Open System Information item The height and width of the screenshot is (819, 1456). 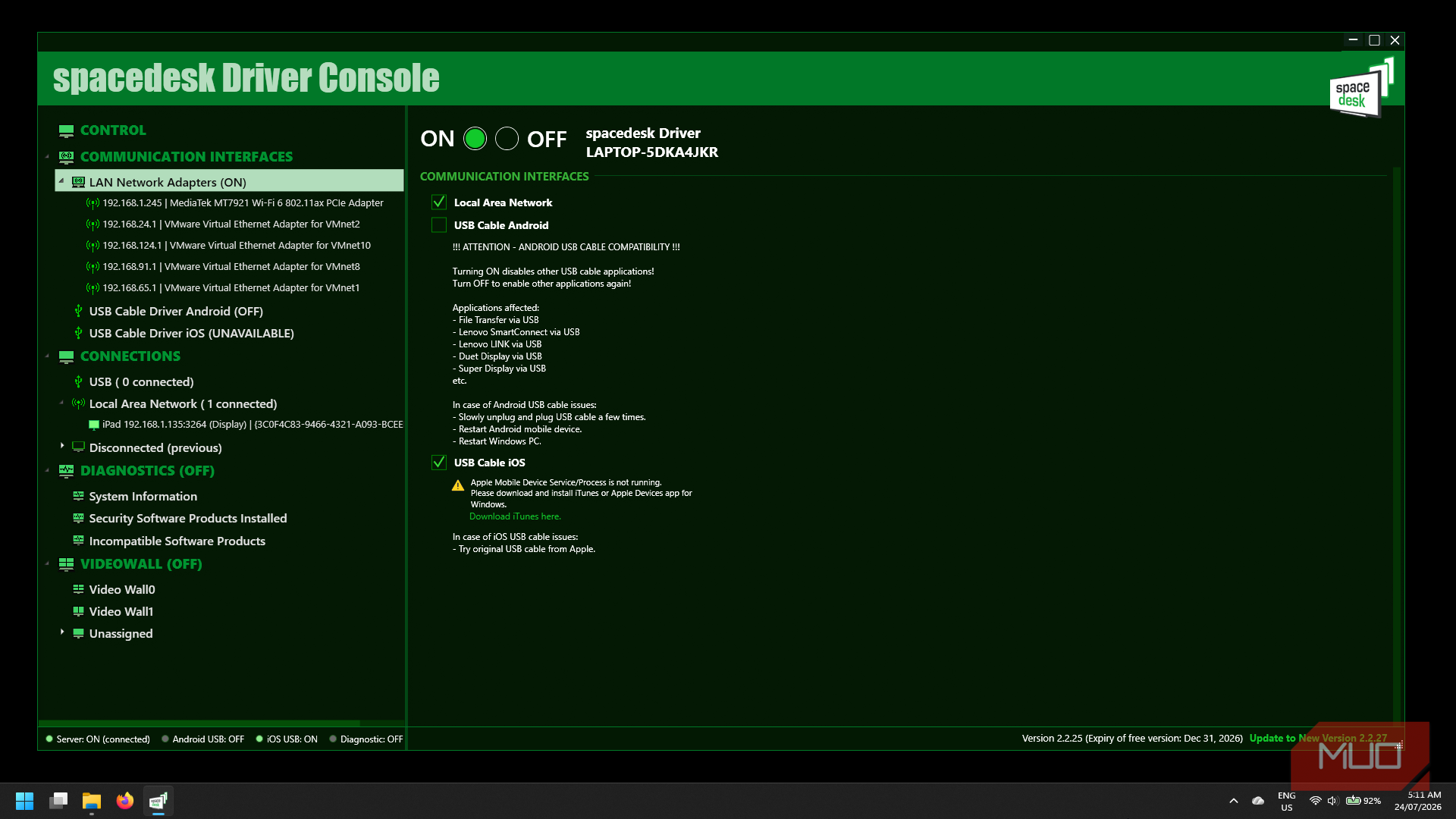click(x=143, y=496)
